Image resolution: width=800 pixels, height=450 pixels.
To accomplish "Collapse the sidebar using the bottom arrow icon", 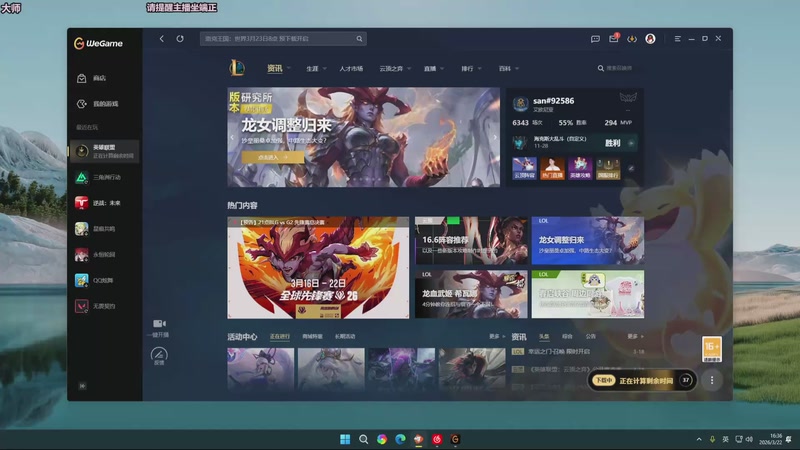I will (82, 386).
